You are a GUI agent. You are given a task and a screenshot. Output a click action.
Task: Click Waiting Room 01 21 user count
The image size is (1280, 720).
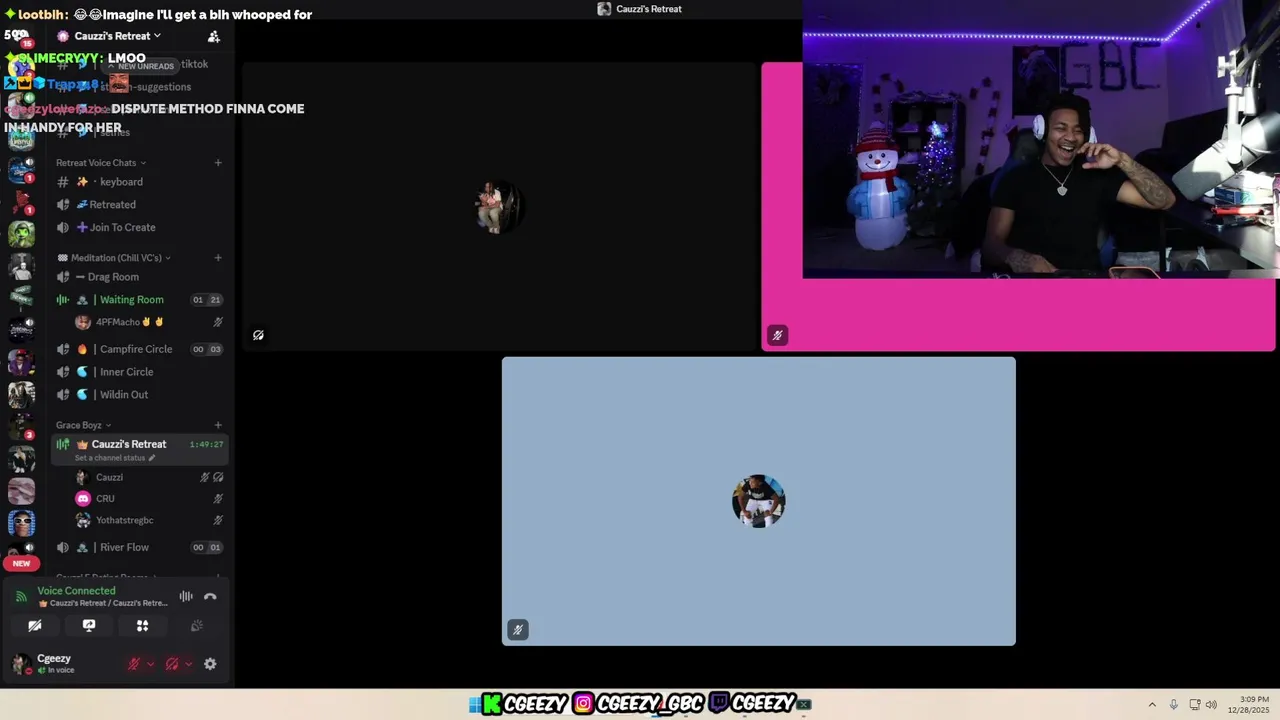(207, 300)
